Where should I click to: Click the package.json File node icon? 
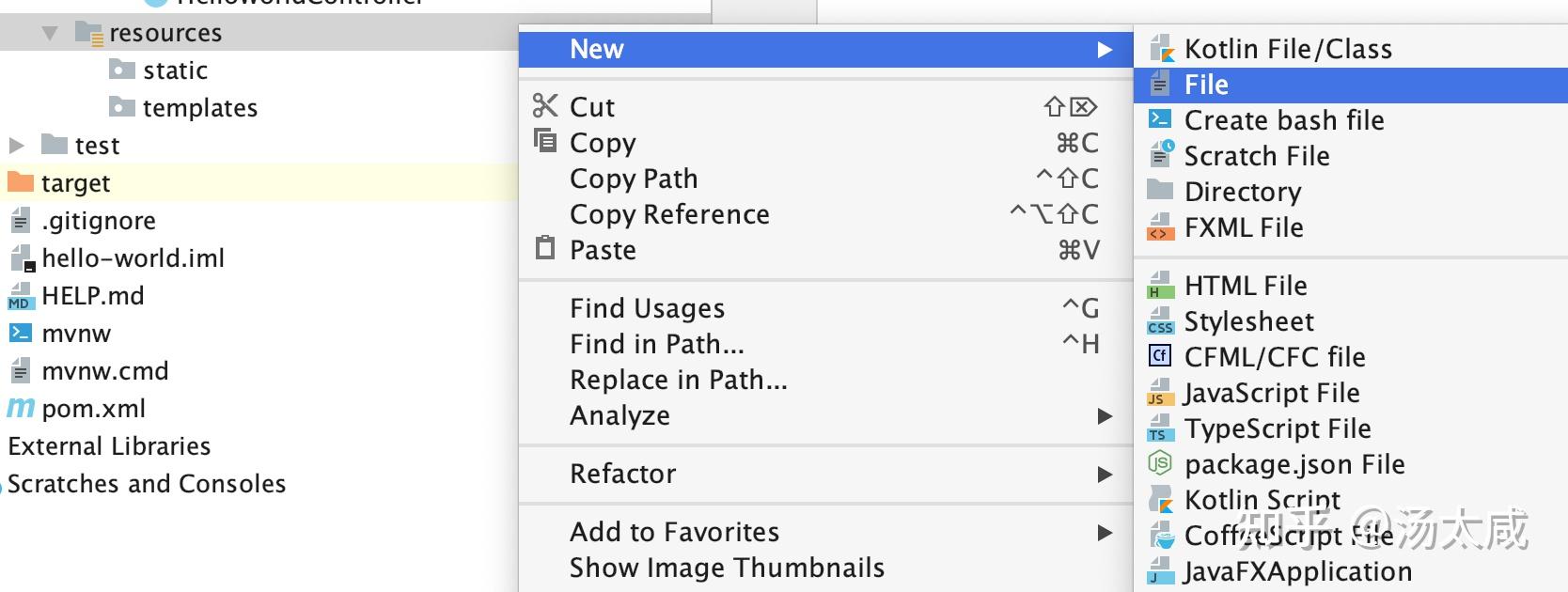(x=1160, y=463)
